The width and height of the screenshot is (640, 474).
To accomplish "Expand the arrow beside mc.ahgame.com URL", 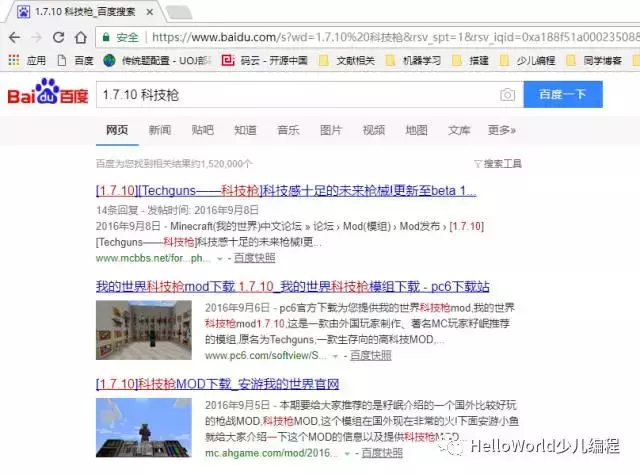I will tap(347, 454).
